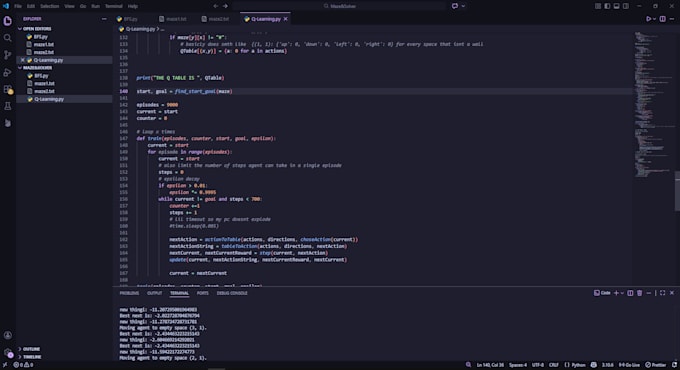The height and width of the screenshot is (370, 680).
Task: Go forward with the navigation arrow
Action: pyautogui.click(x=226, y=6)
